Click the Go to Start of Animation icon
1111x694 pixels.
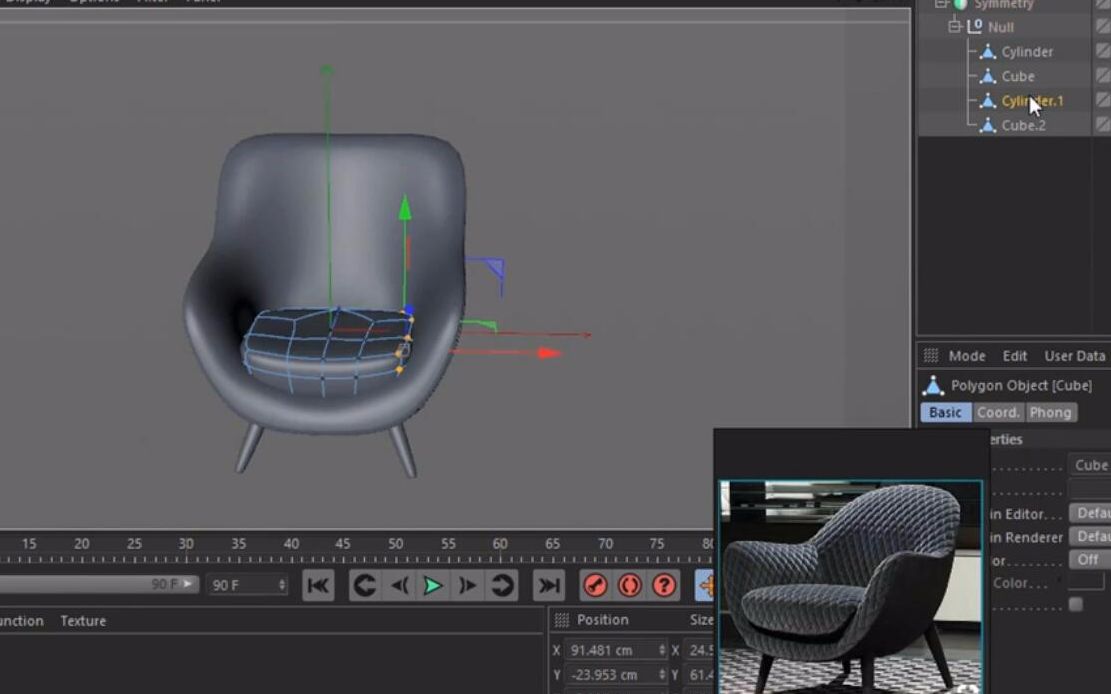pos(317,587)
